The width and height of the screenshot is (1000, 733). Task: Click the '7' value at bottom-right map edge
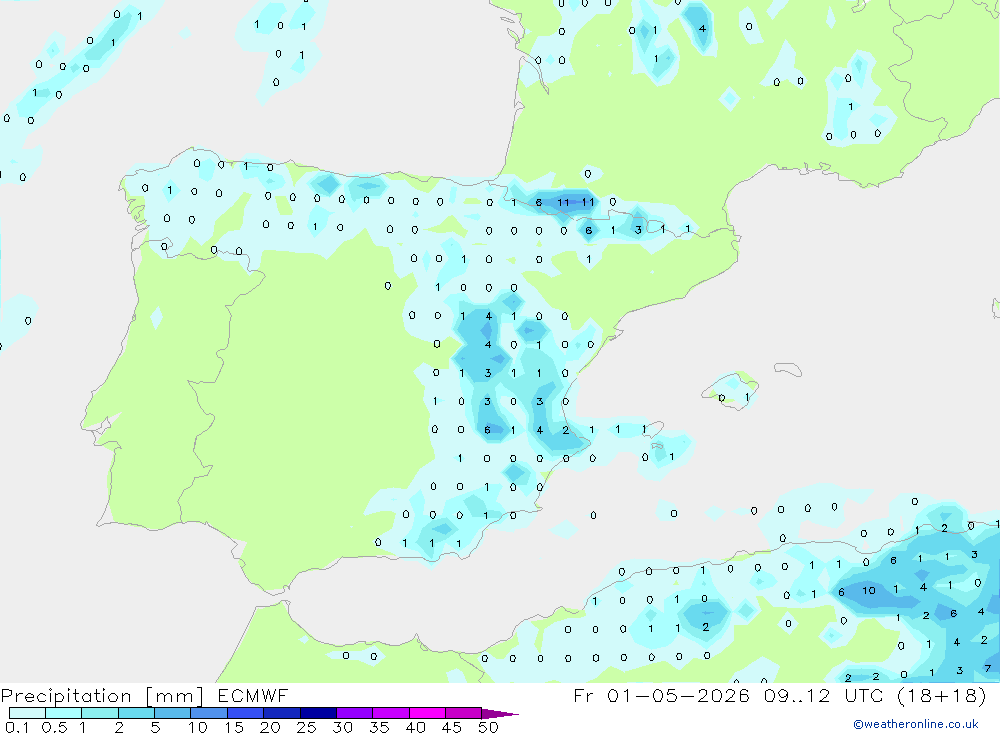tap(987, 669)
